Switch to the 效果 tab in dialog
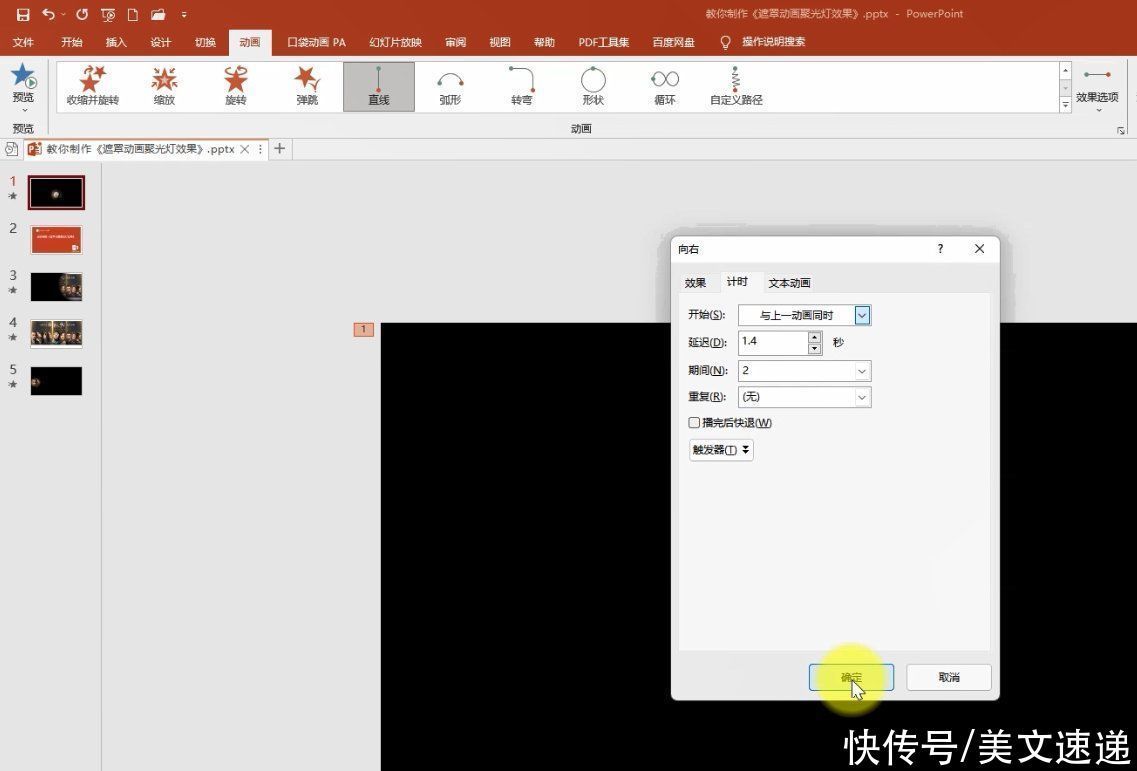1137x771 pixels. coord(695,282)
